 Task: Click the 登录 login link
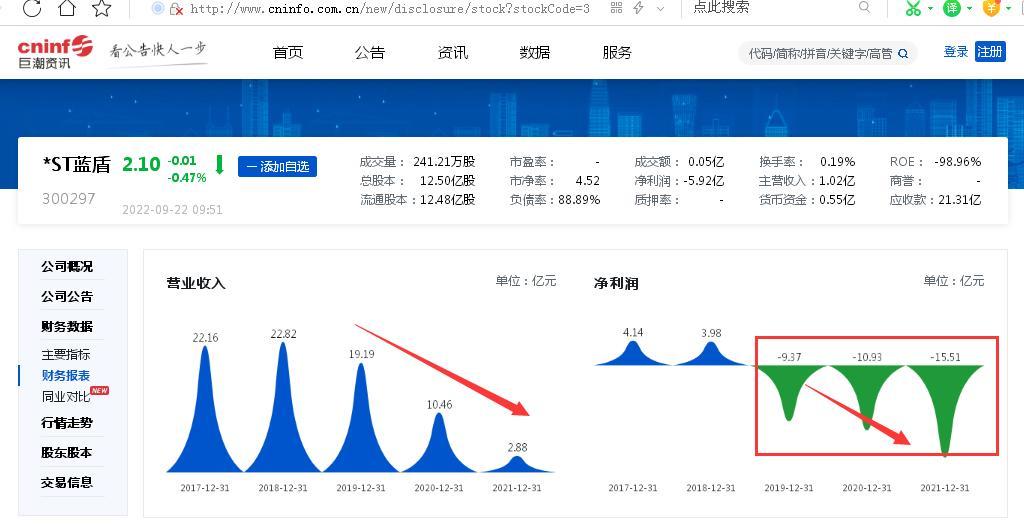pyautogui.click(x=955, y=52)
